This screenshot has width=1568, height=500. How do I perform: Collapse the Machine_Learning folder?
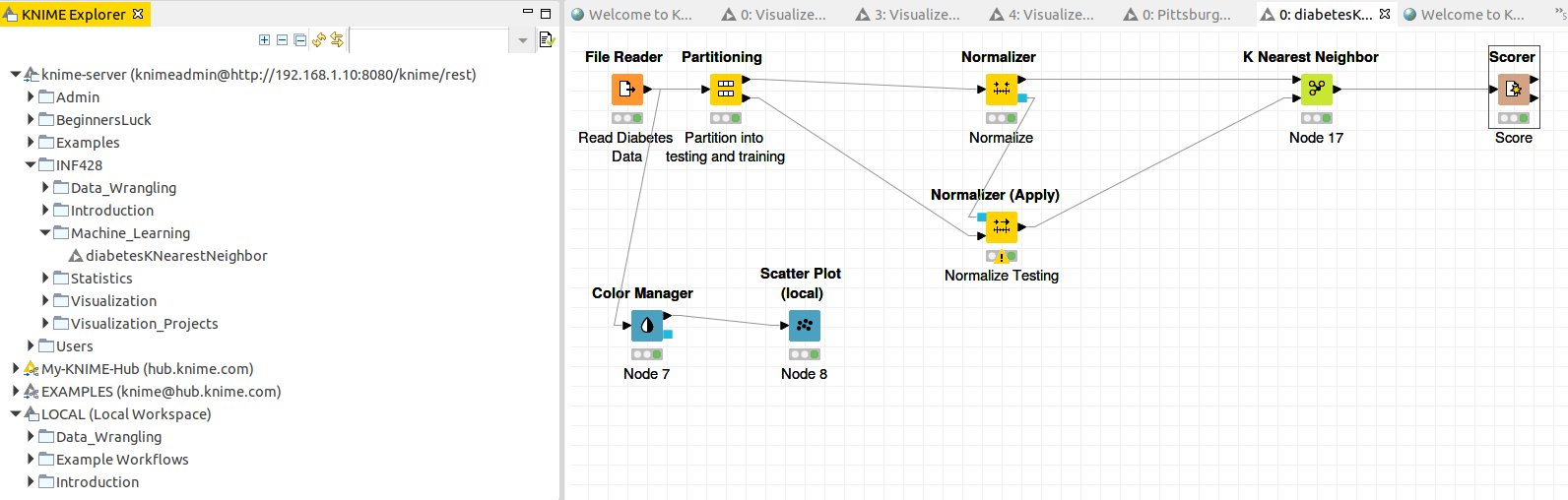[x=45, y=233]
